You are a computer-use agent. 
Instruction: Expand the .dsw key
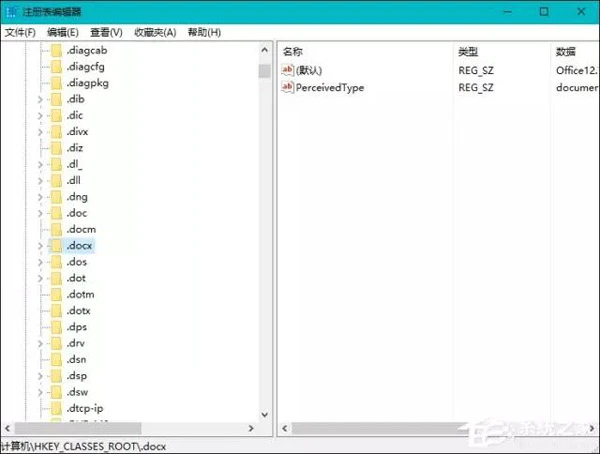(x=40, y=392)
